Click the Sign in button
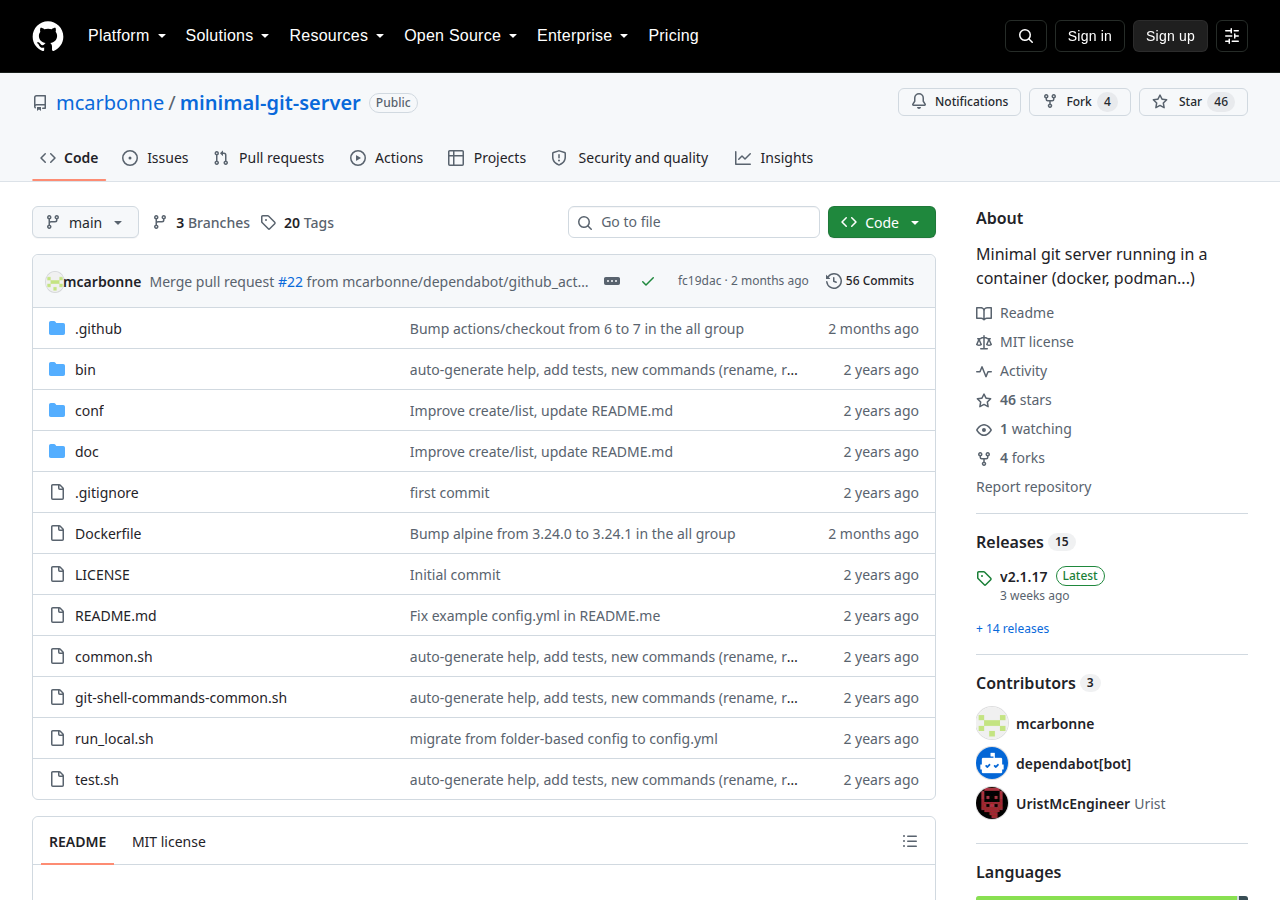 [1090, 36]
